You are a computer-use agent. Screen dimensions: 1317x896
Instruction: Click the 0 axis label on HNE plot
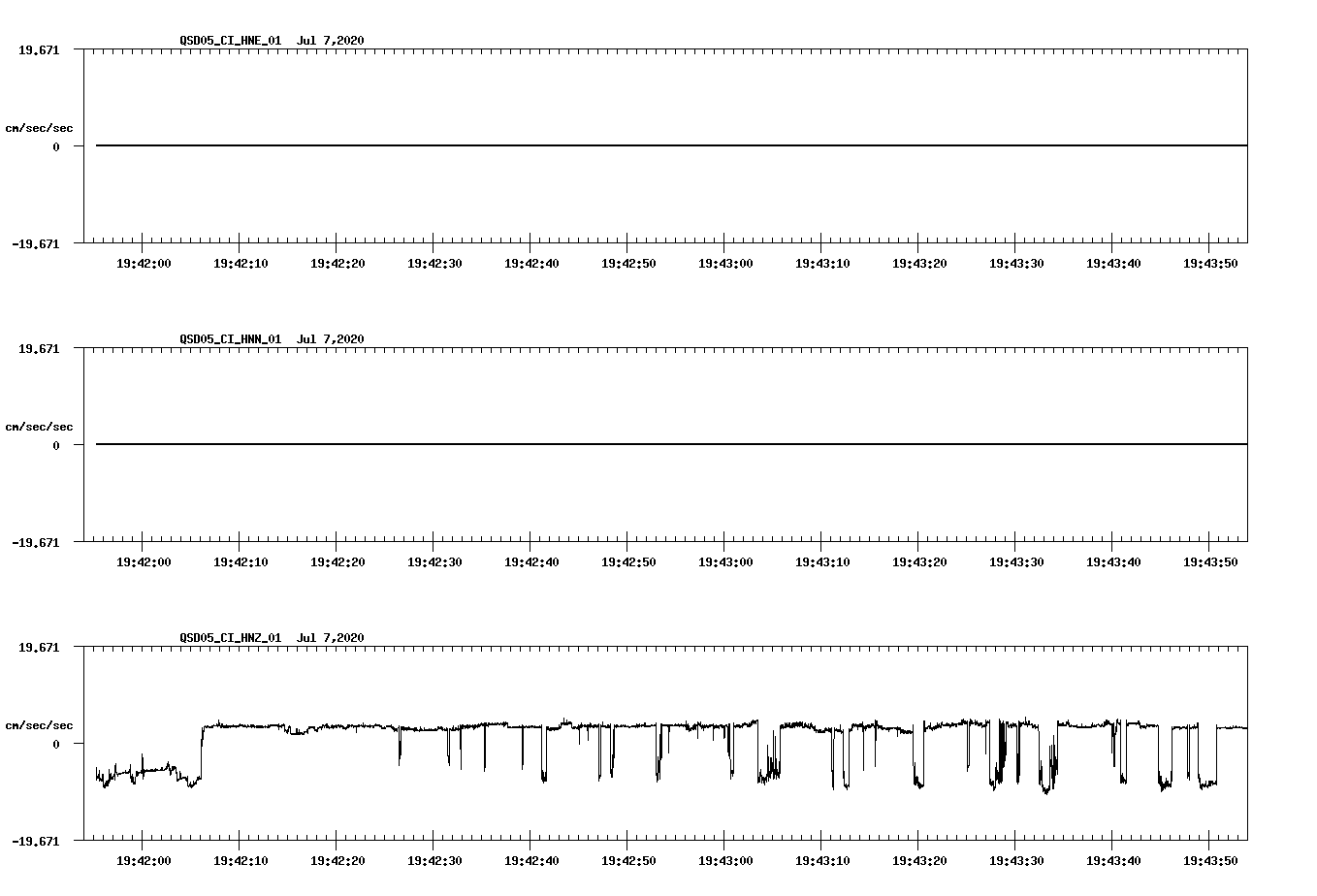56,146
